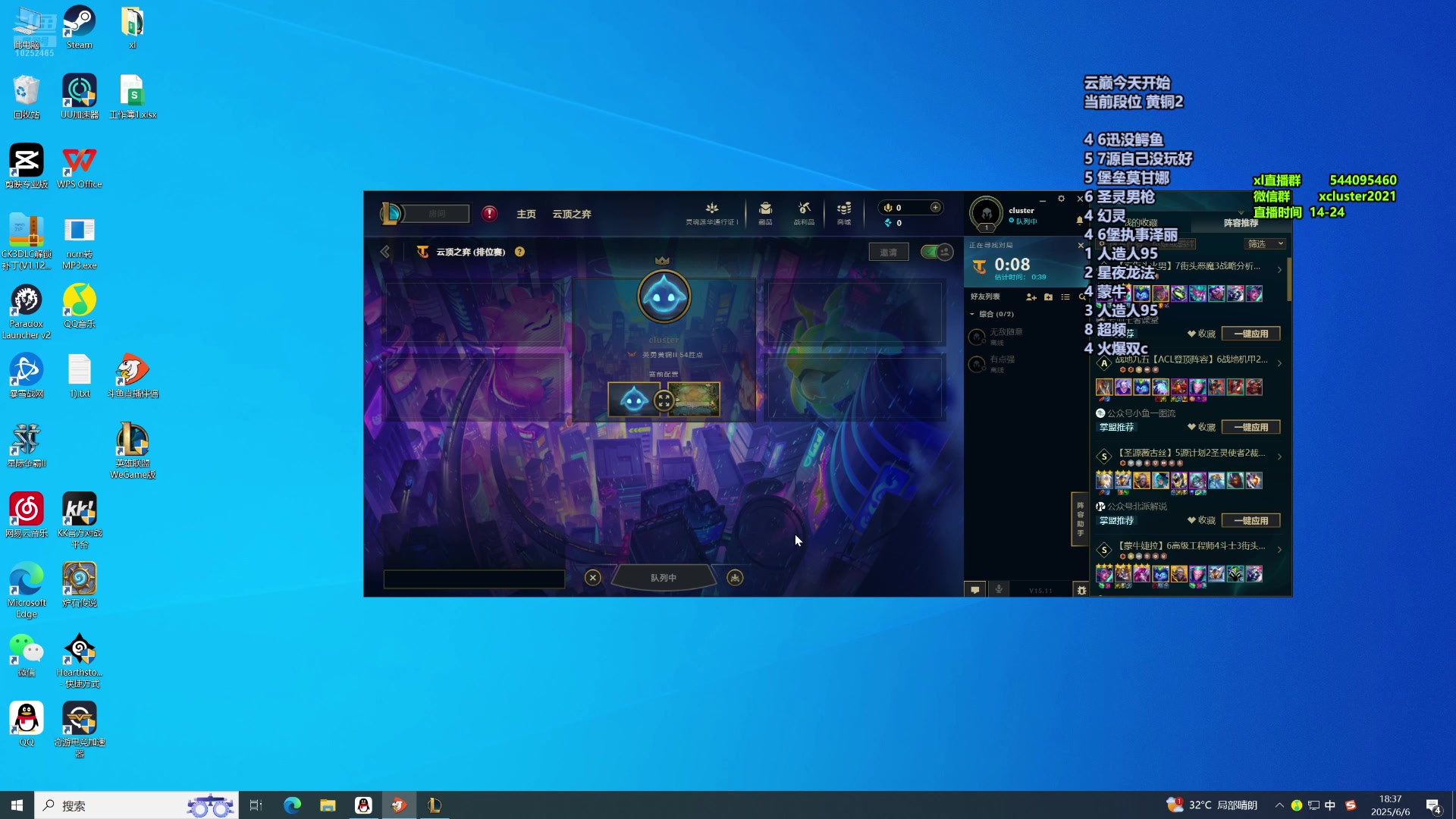Open the Windows Start menu
The height and width of the screenshot is (819, 1456).
(x=17, y=805)
